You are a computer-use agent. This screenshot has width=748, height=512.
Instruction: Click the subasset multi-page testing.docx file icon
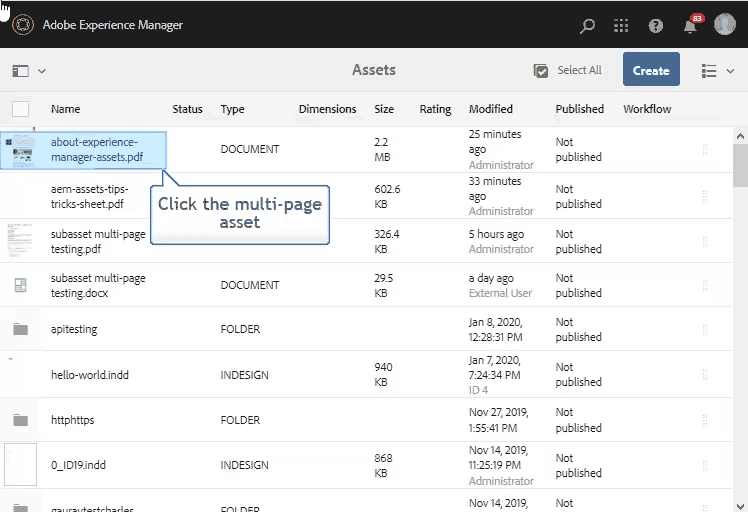point(20,285)
